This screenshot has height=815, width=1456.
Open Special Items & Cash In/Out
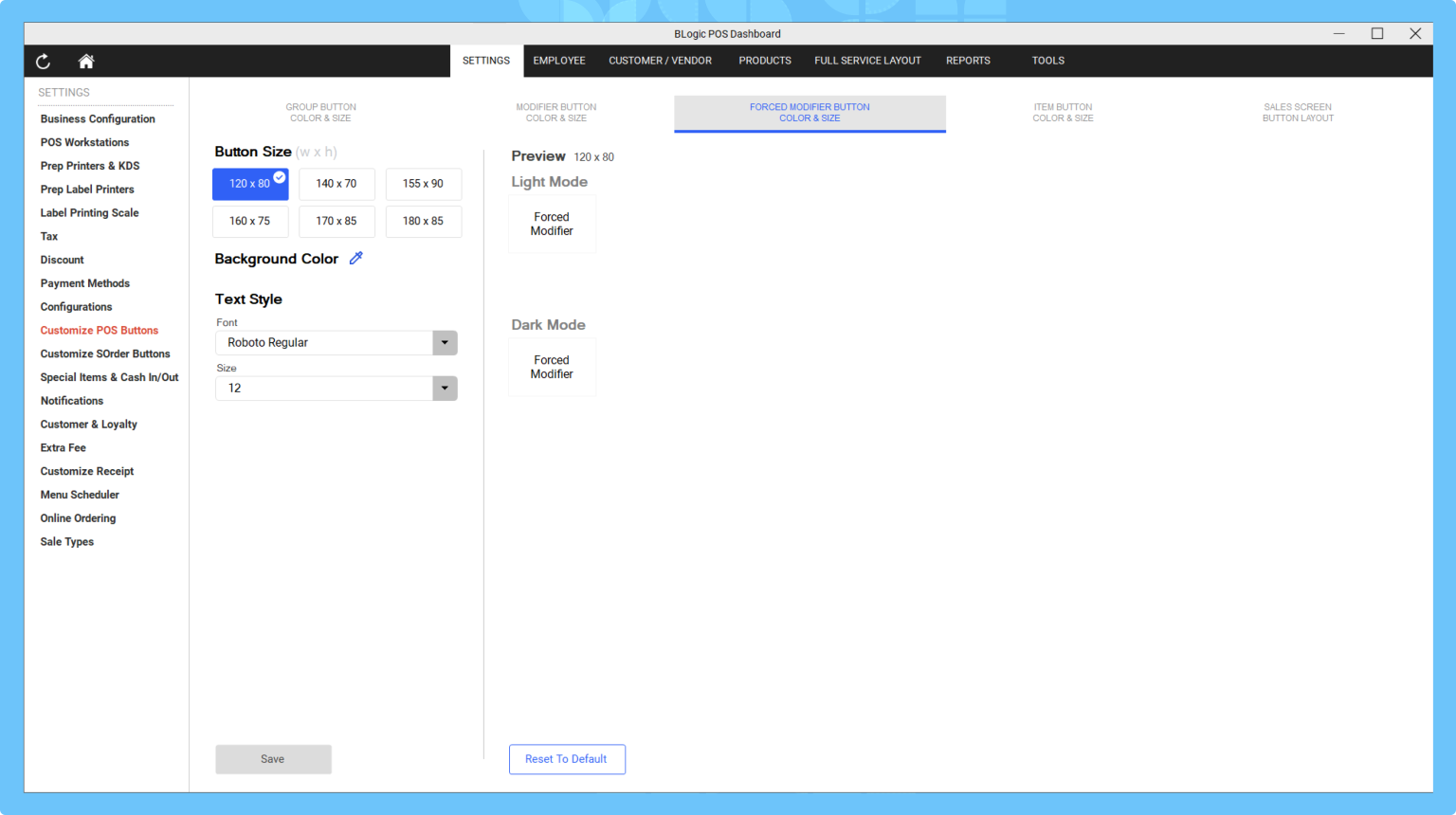109,377
